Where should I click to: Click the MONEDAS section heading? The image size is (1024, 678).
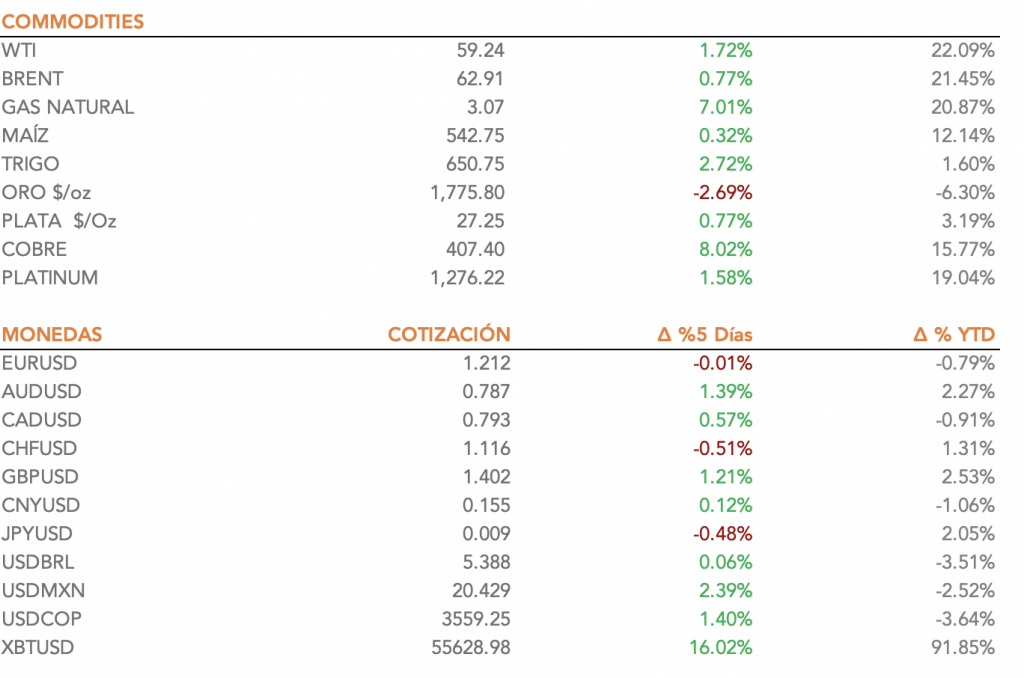pos(52,335)
